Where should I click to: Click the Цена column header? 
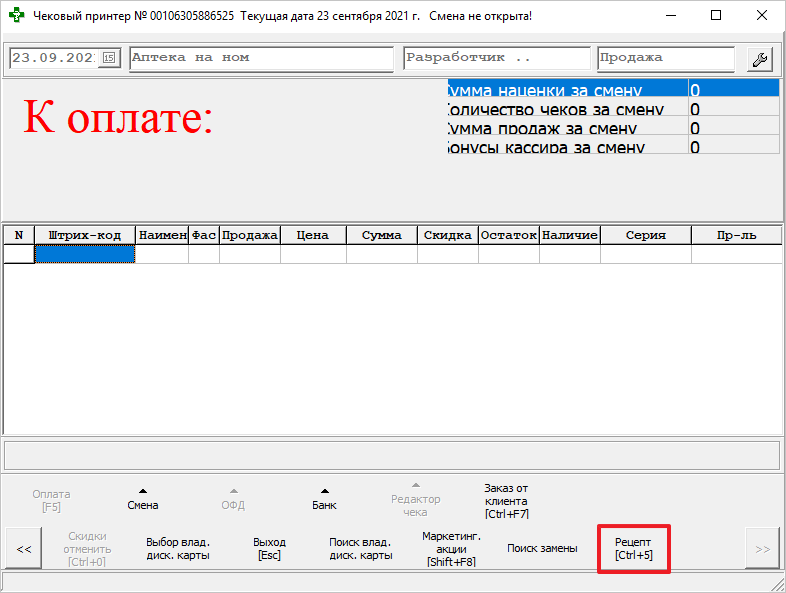pos(313,235)
